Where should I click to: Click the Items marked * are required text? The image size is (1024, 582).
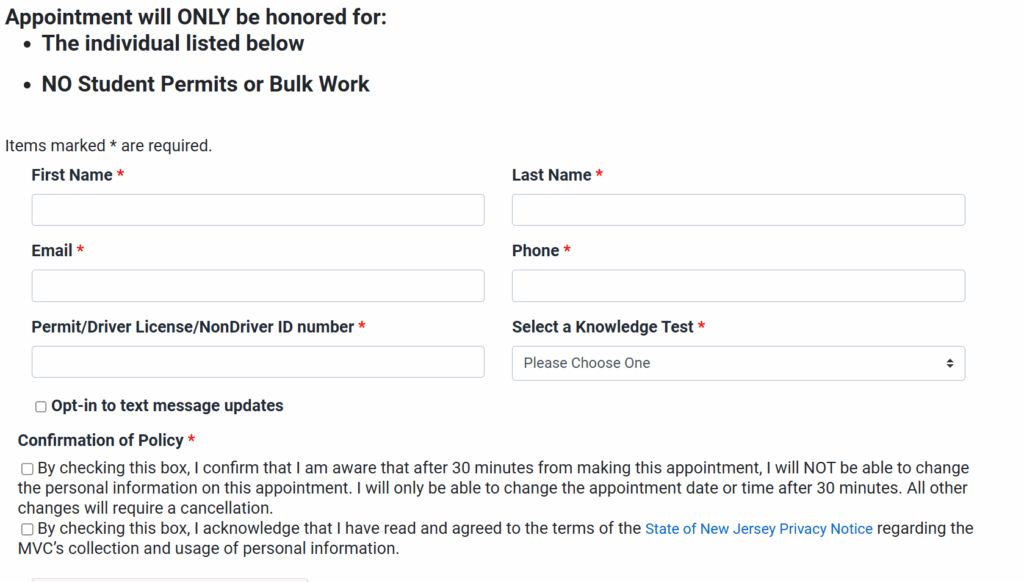click(108, 146)
